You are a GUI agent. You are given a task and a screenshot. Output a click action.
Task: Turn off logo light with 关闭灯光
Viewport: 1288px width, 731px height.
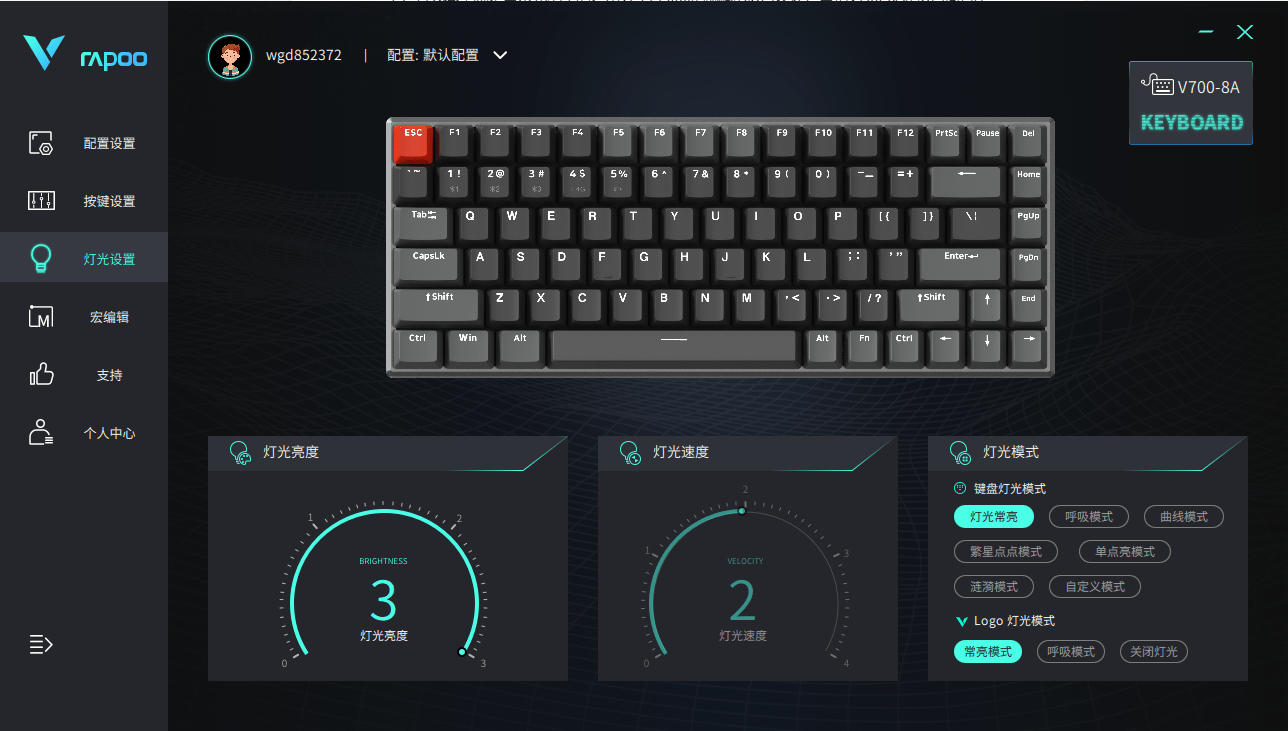coord(1154,652)
